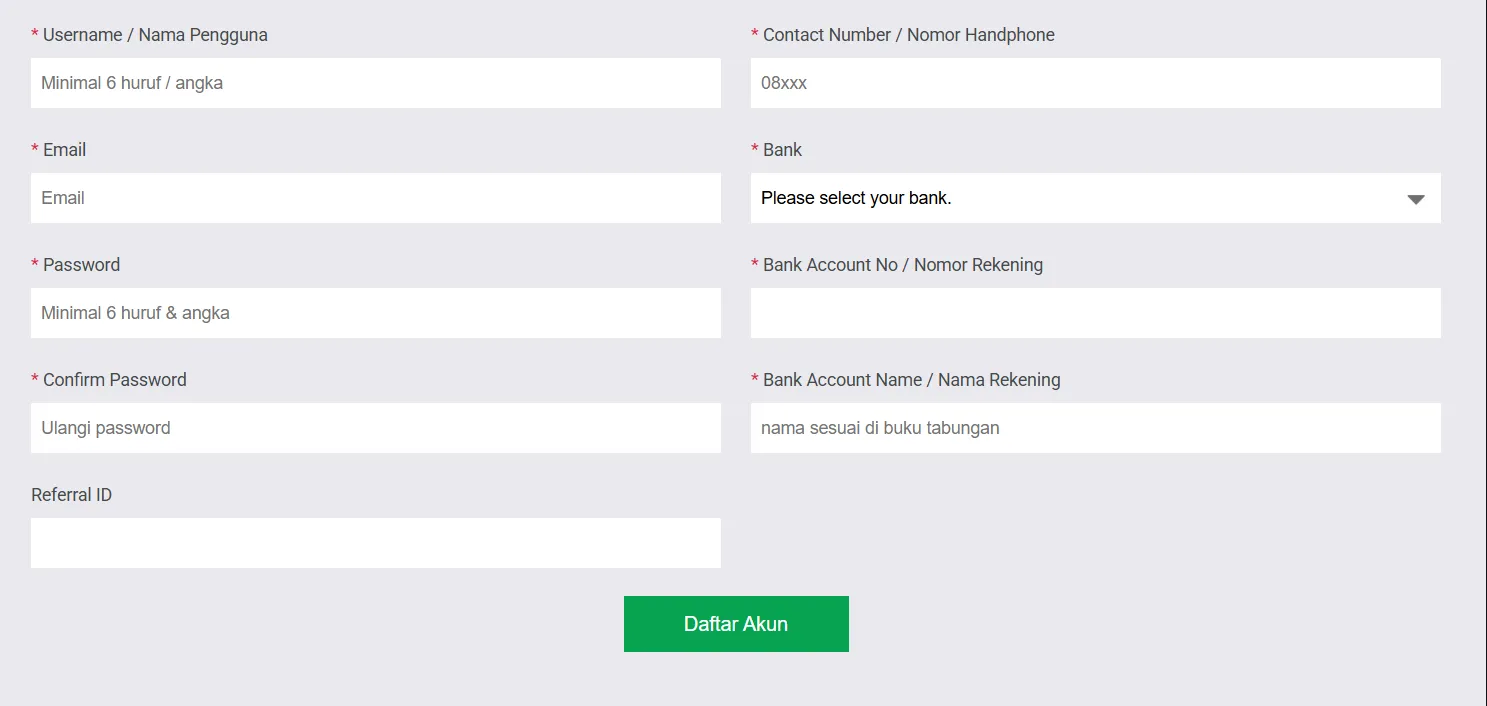1487x706 pixels.
Task: Click the Daftar Akun button
Action: (736, 623)
